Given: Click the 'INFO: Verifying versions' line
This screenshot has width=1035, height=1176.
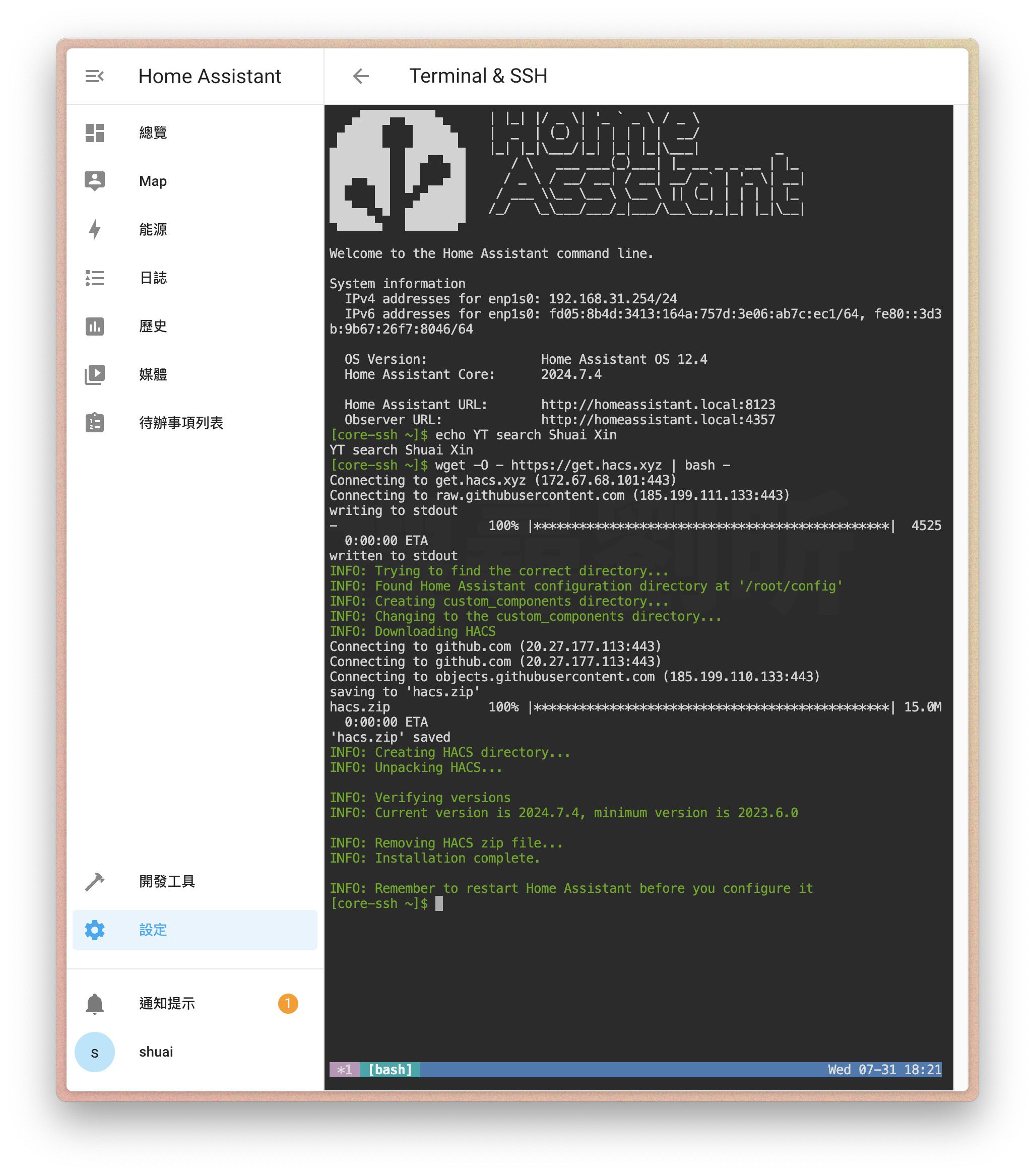Looking at the screenshot, I should pyautogui.click(x=420, y=798).
